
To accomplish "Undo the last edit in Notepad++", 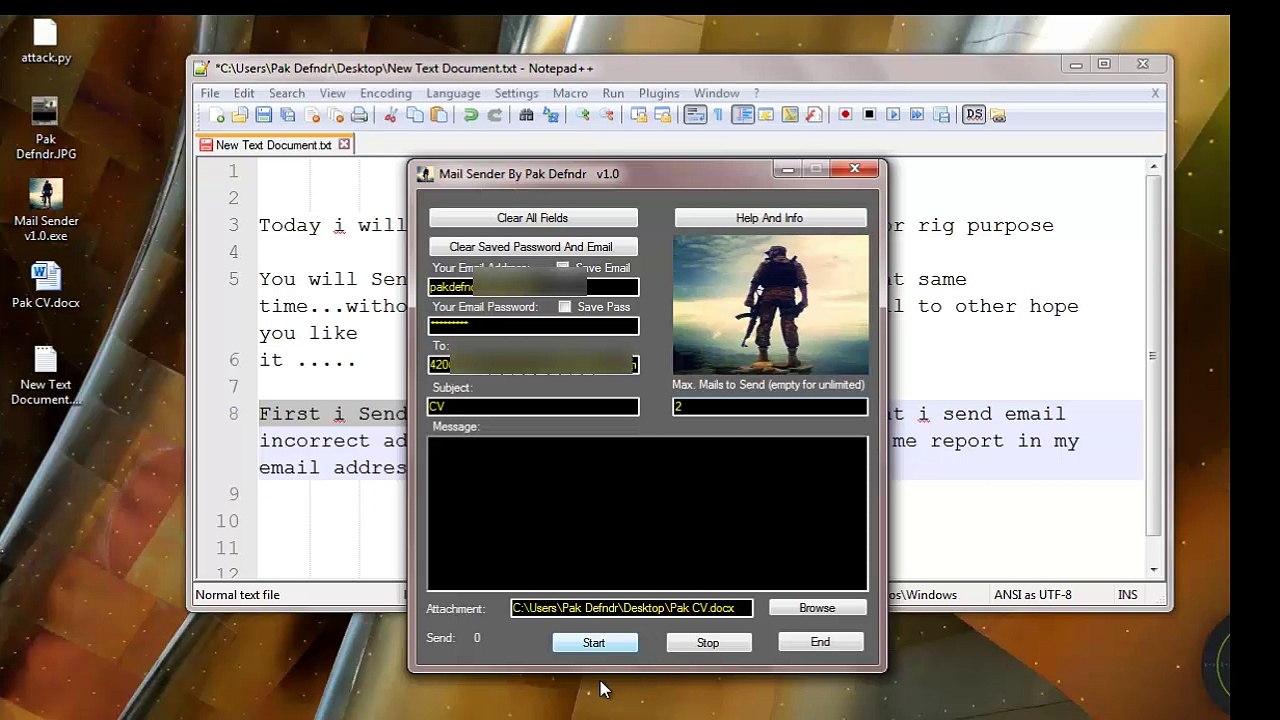I will tap(470, 115).
